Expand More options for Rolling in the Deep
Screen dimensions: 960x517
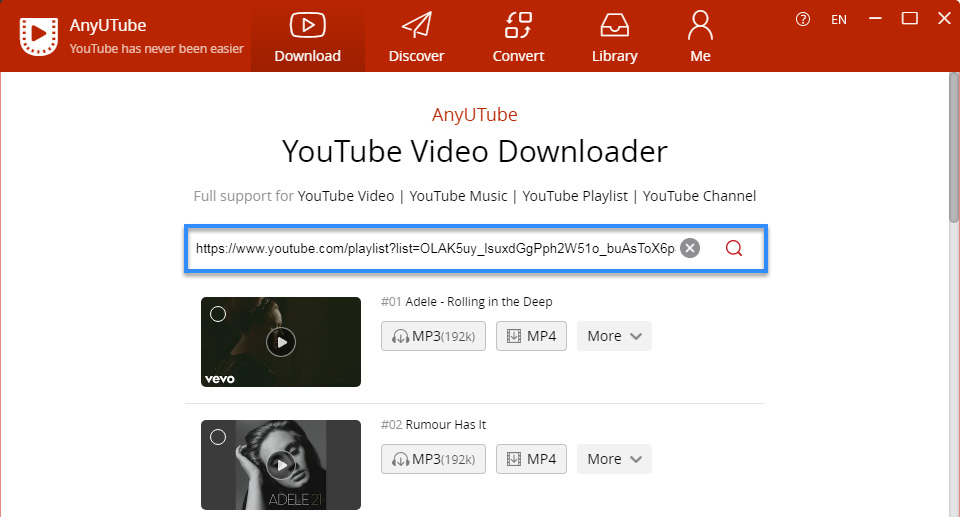coord(614,336)
